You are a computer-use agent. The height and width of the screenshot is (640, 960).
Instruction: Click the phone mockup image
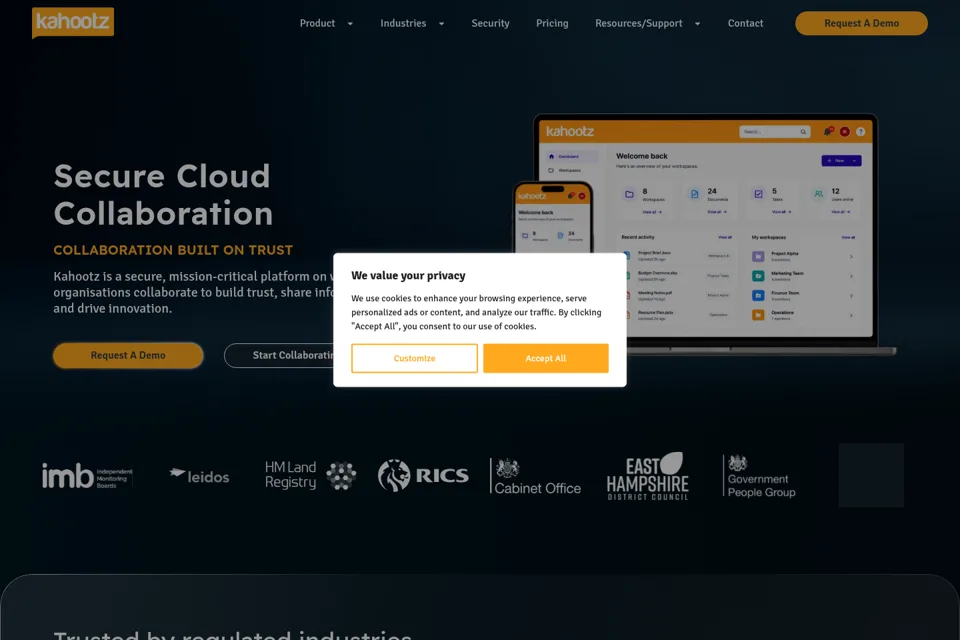pyautogui.click(x=553, y=217)
